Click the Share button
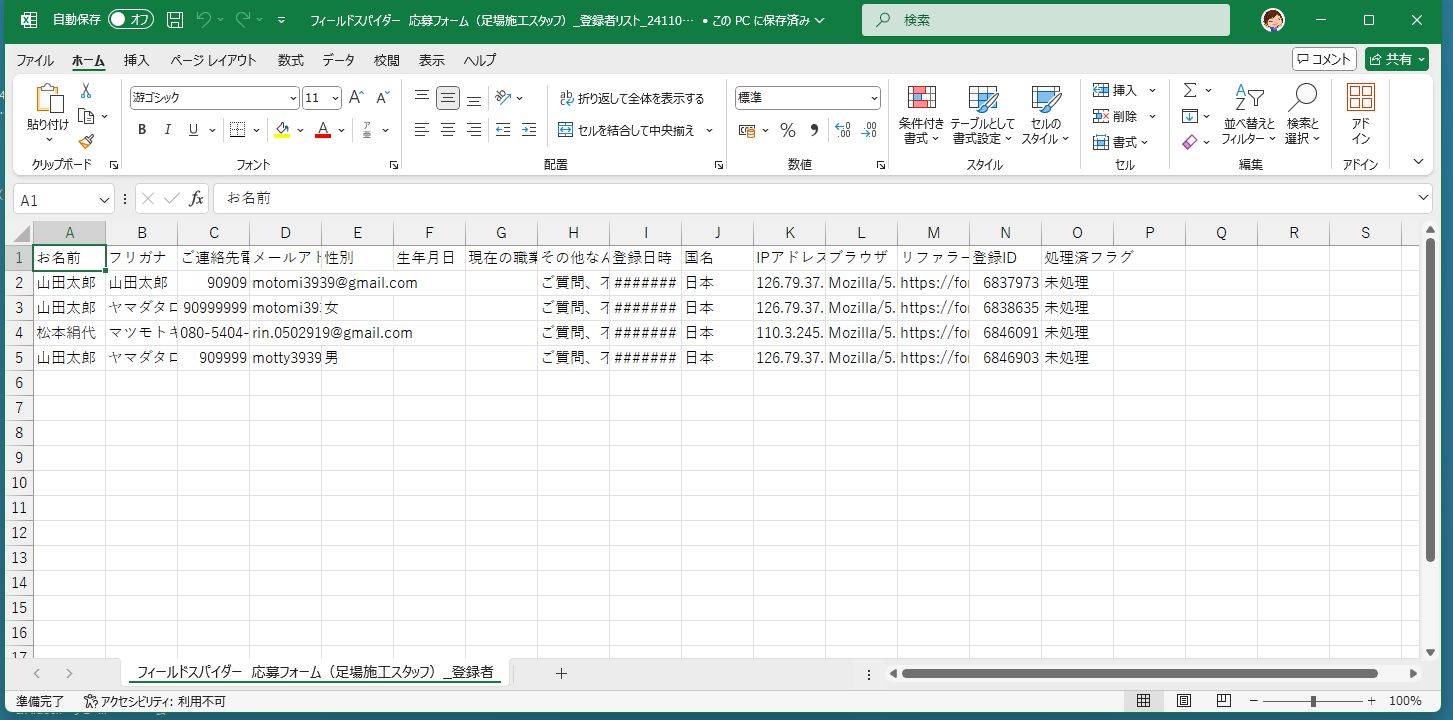Screen dimensions: 1453x720 coord(1396,59)
